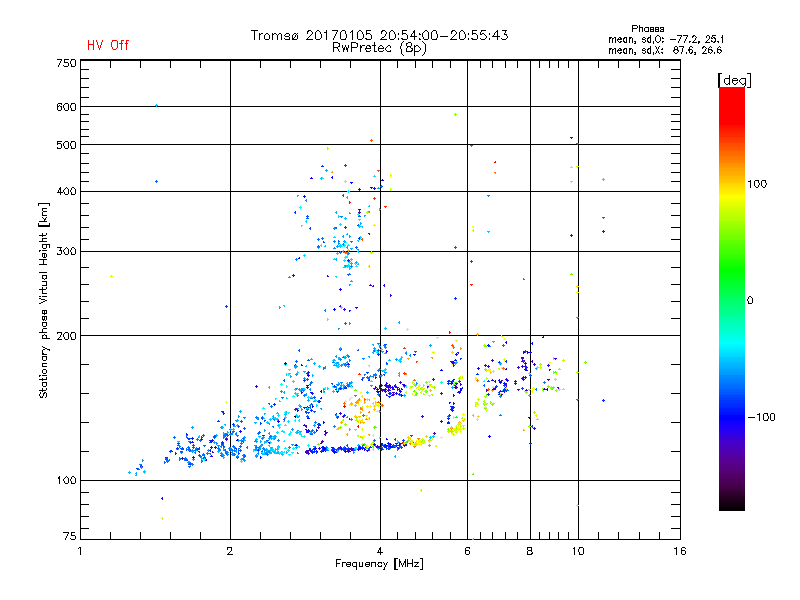This screenshot has width=800, height=600.
Task: Click the 'mean, sd,X: 87.6, 26.6' line
Action: (665, 50)
